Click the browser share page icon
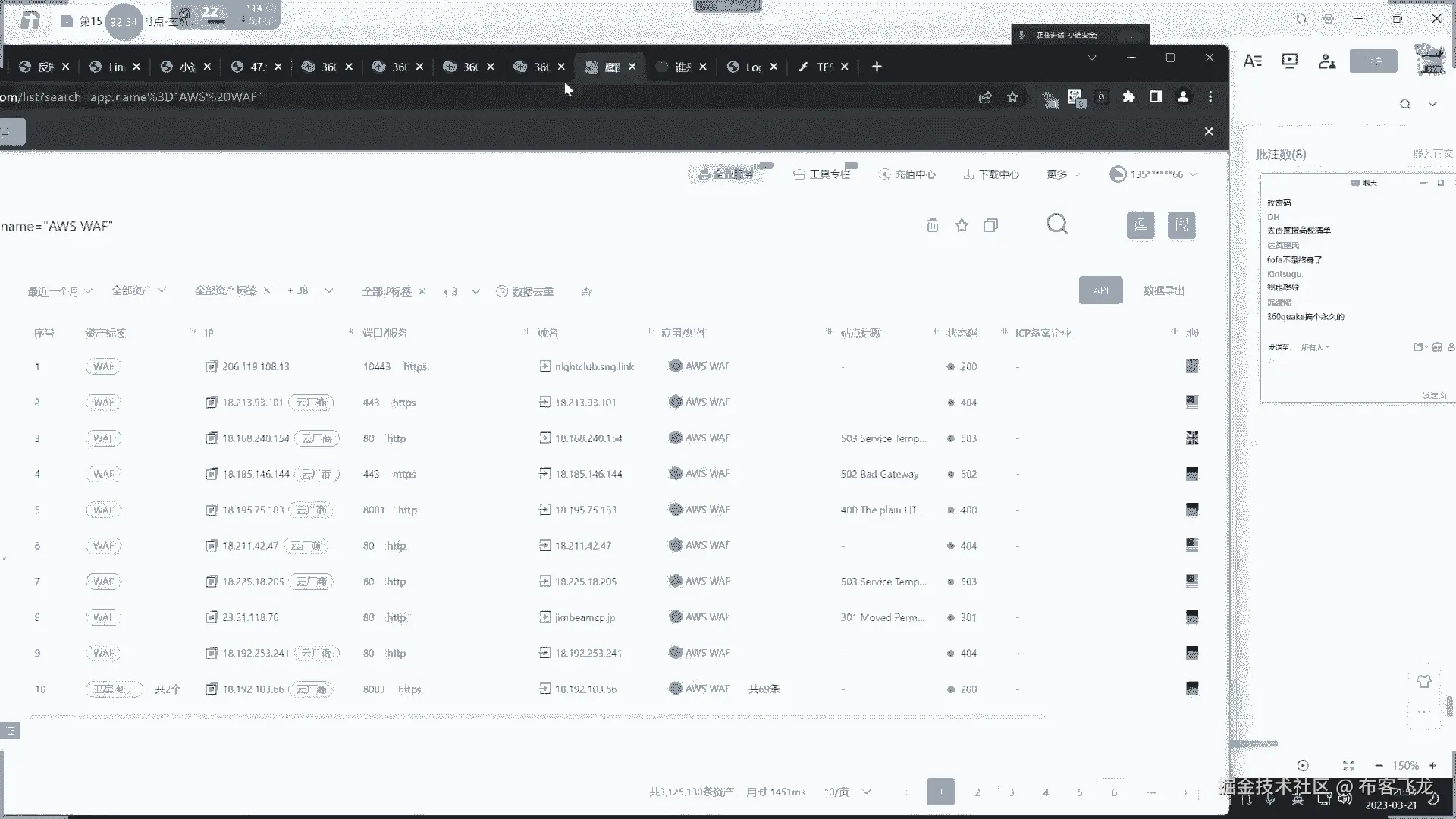The height and width of the screenshot is (819, 1456). 985,97
